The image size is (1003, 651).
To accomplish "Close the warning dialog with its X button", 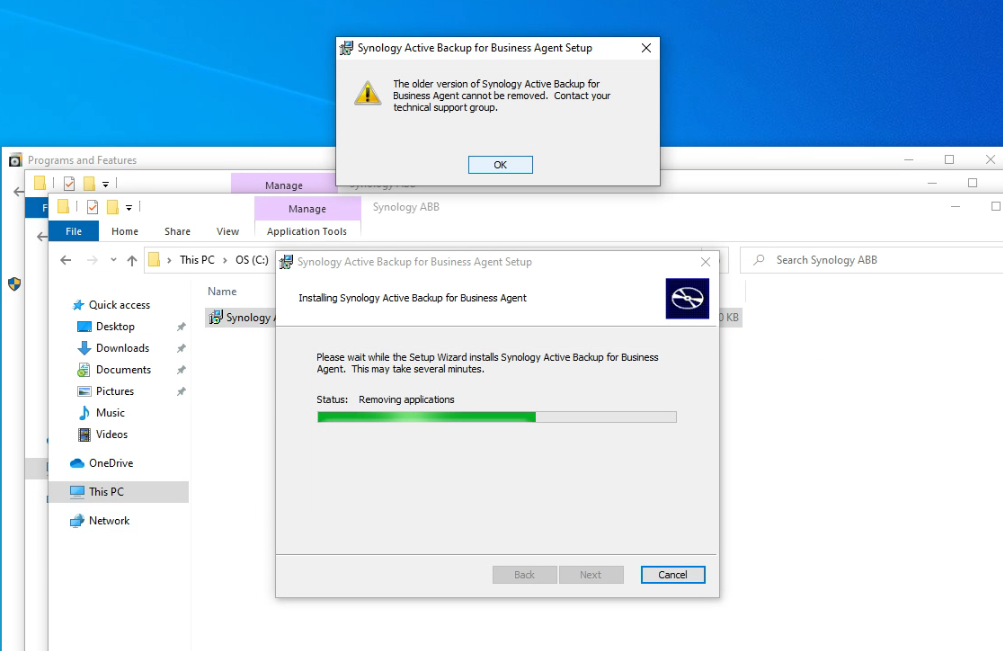I will [x=646, y=48].
